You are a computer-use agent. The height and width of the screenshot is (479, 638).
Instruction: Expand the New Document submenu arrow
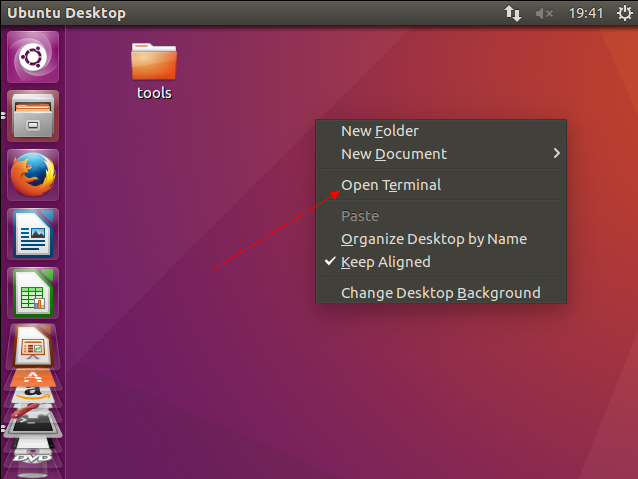[x=557, y=153]
